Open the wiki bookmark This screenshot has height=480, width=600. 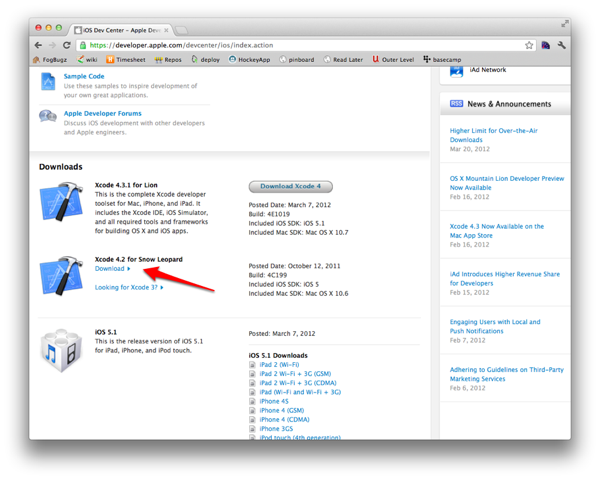point(87,60)
